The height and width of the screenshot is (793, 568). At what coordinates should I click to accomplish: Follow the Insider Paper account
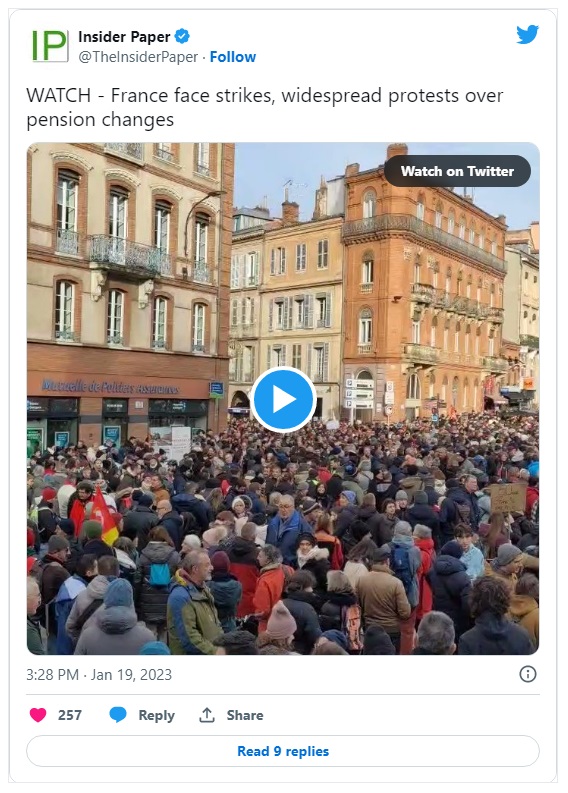pos(233,57)
